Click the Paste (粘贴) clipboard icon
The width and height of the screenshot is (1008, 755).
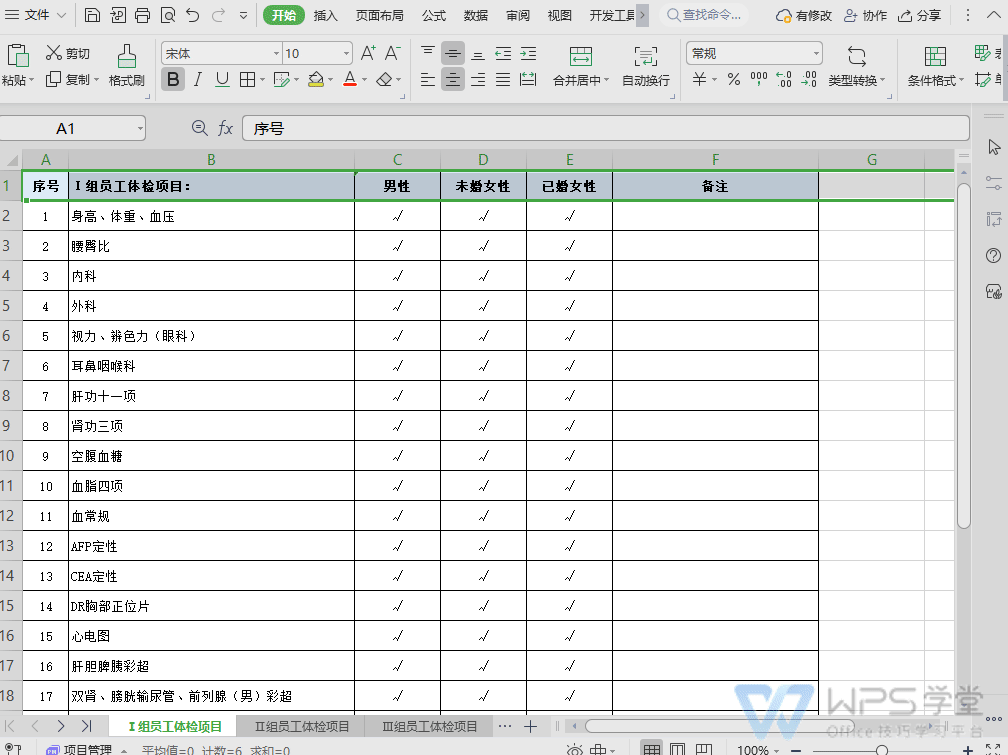pos(17,56)
